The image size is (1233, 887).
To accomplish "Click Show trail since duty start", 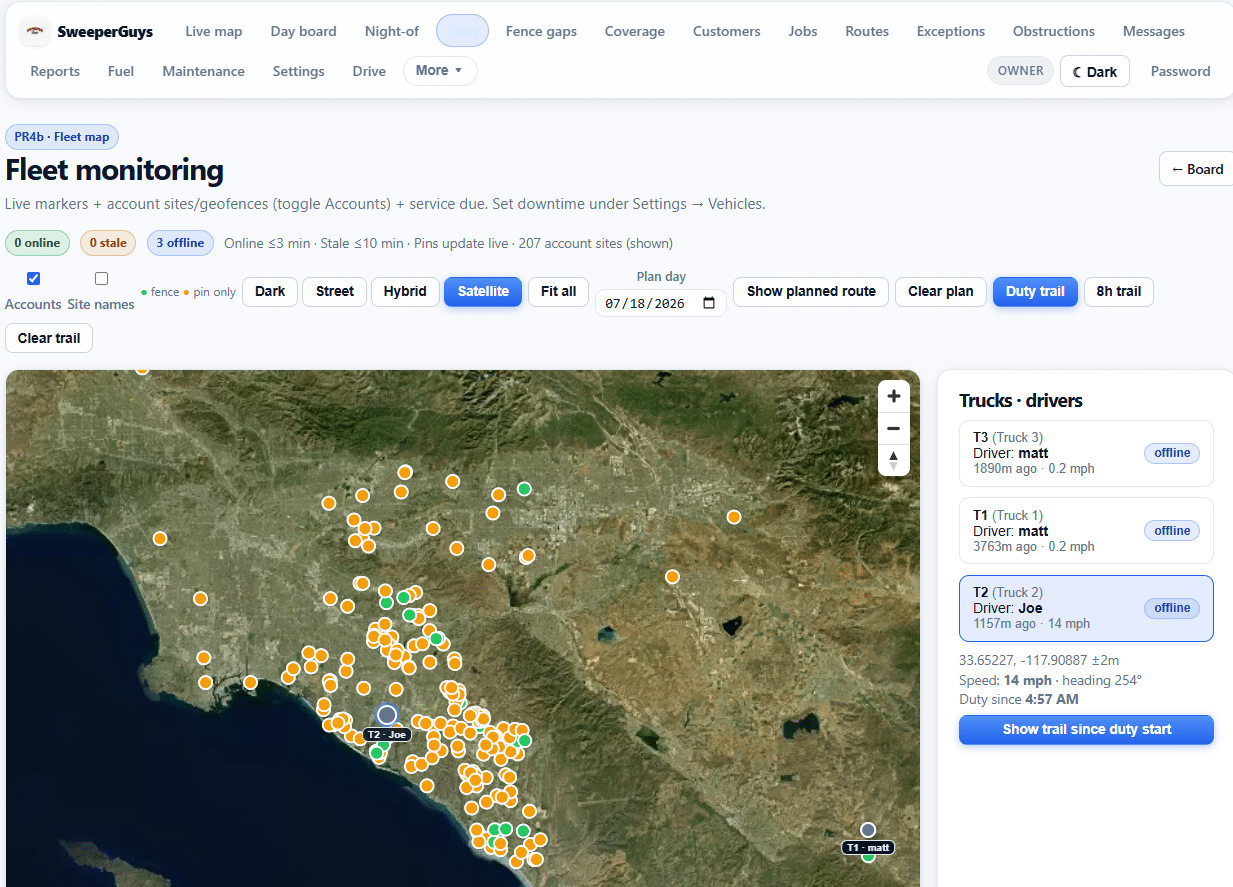I will 1087,729.
